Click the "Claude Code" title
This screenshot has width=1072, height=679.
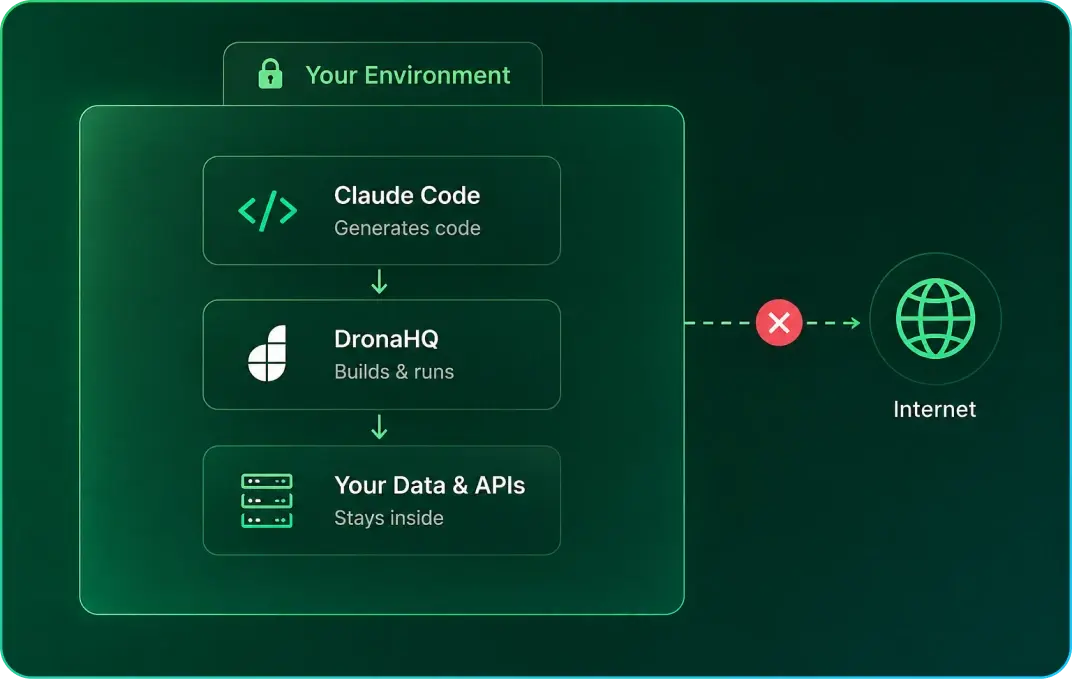coord(407,196)
